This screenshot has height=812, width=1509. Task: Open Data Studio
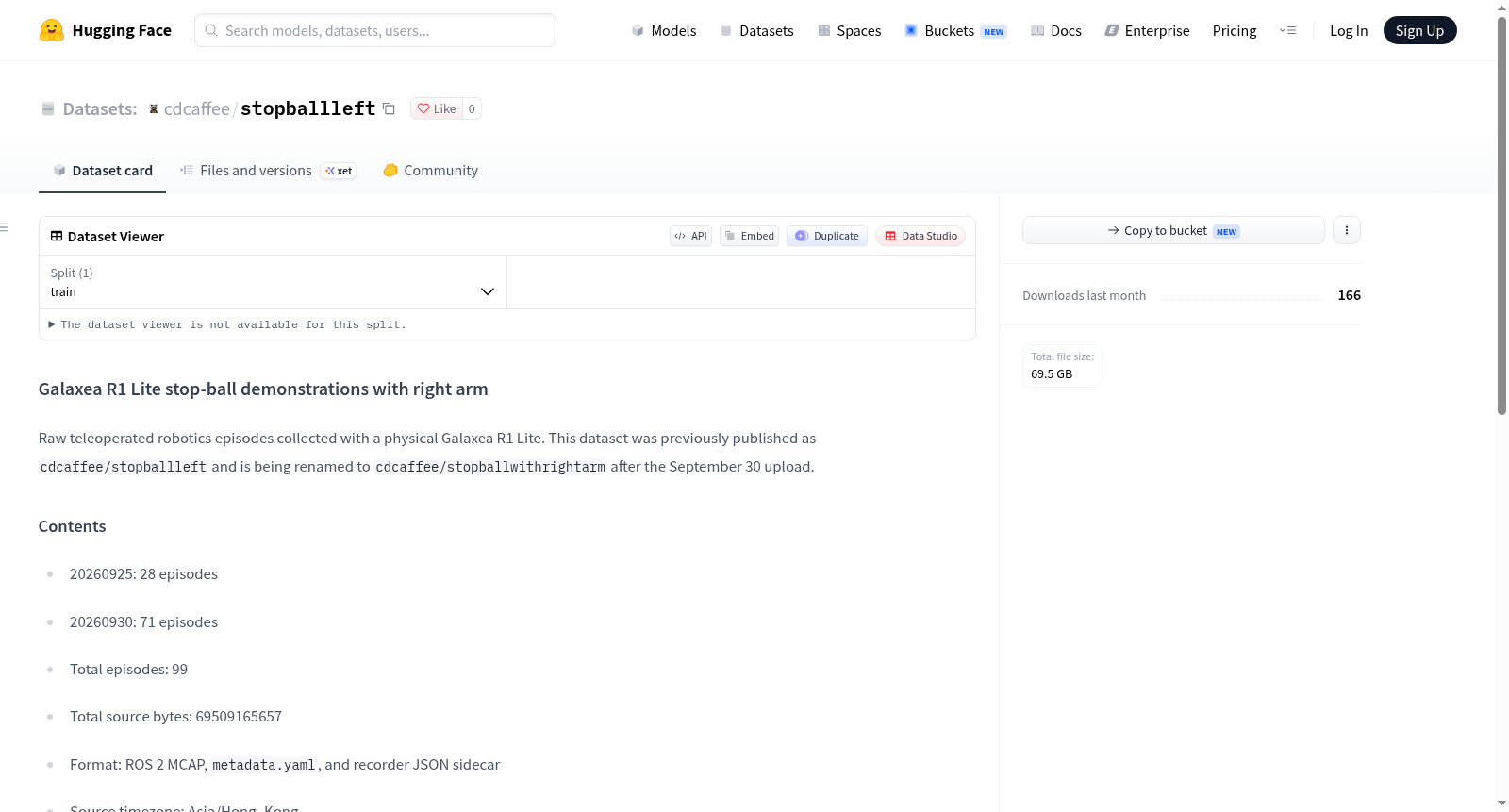point(920,236)
